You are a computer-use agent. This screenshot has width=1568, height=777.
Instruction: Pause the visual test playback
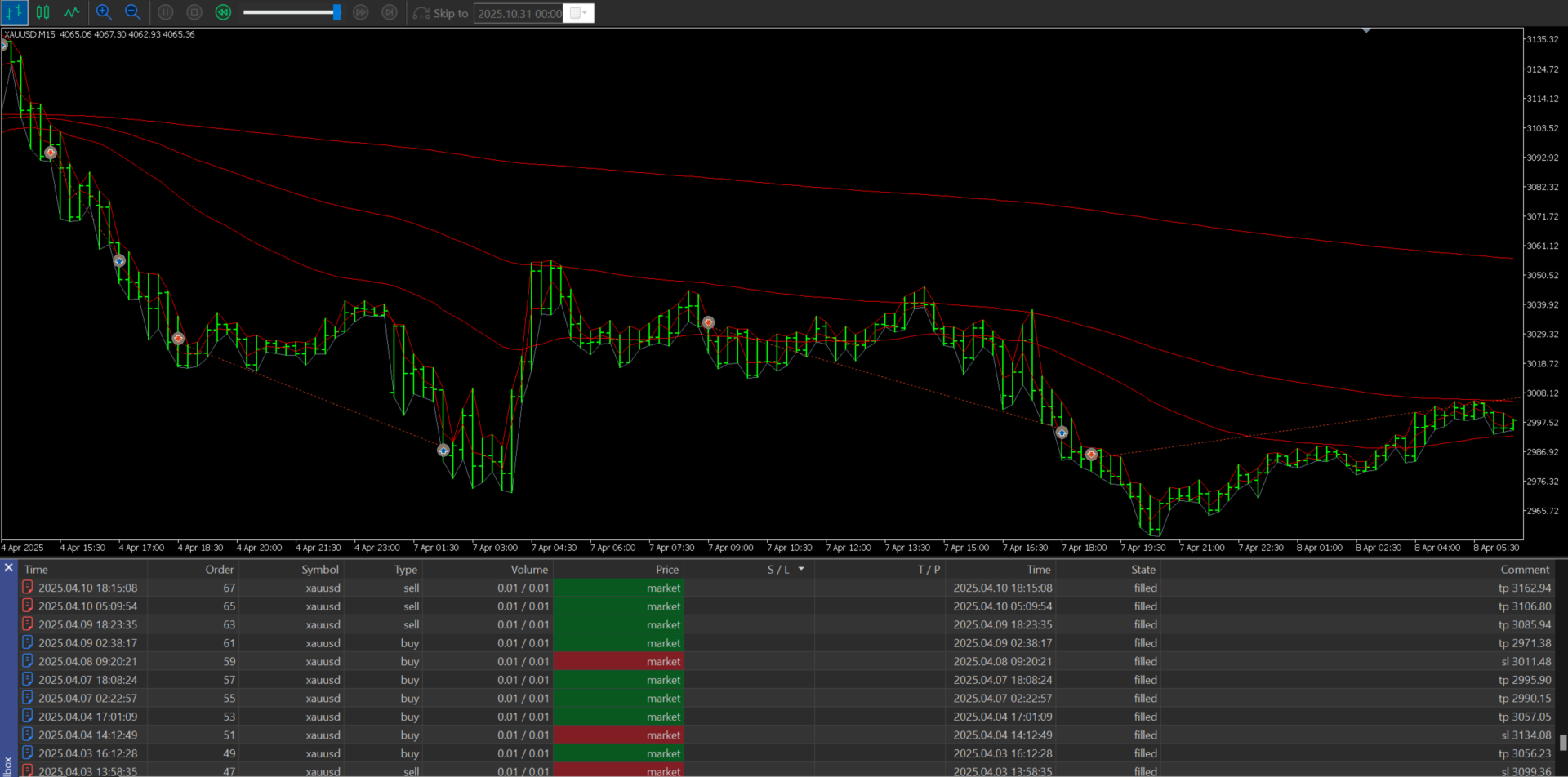165,12
